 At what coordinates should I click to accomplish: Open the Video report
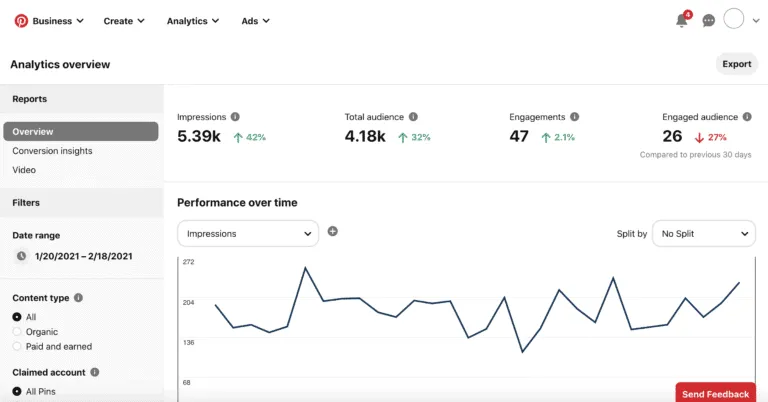(24, 170)
